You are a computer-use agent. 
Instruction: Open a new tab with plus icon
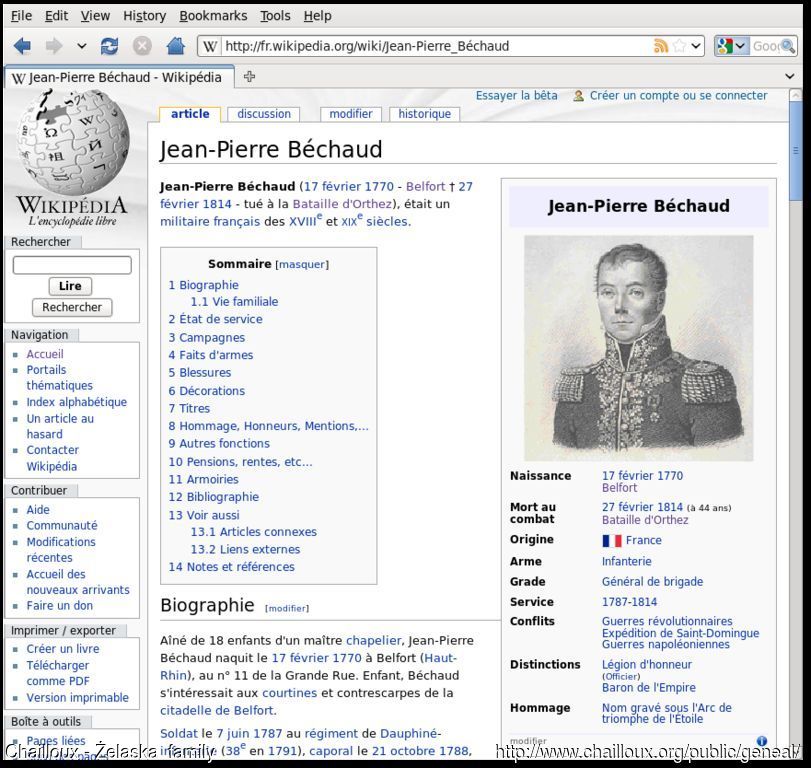coord(249,76)
